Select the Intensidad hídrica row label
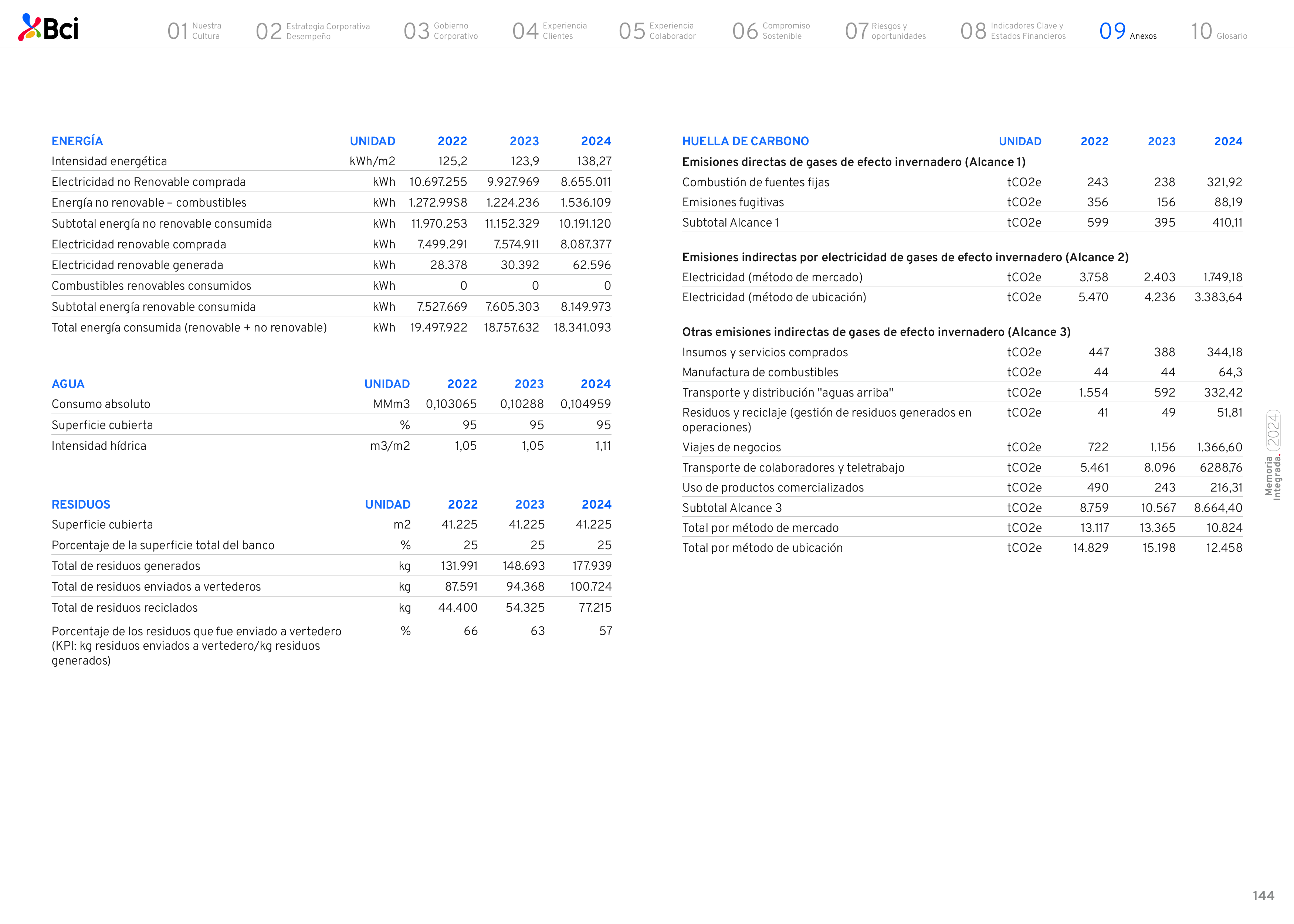The width and height of the screenshot is (1294, 924). point(99,446)
